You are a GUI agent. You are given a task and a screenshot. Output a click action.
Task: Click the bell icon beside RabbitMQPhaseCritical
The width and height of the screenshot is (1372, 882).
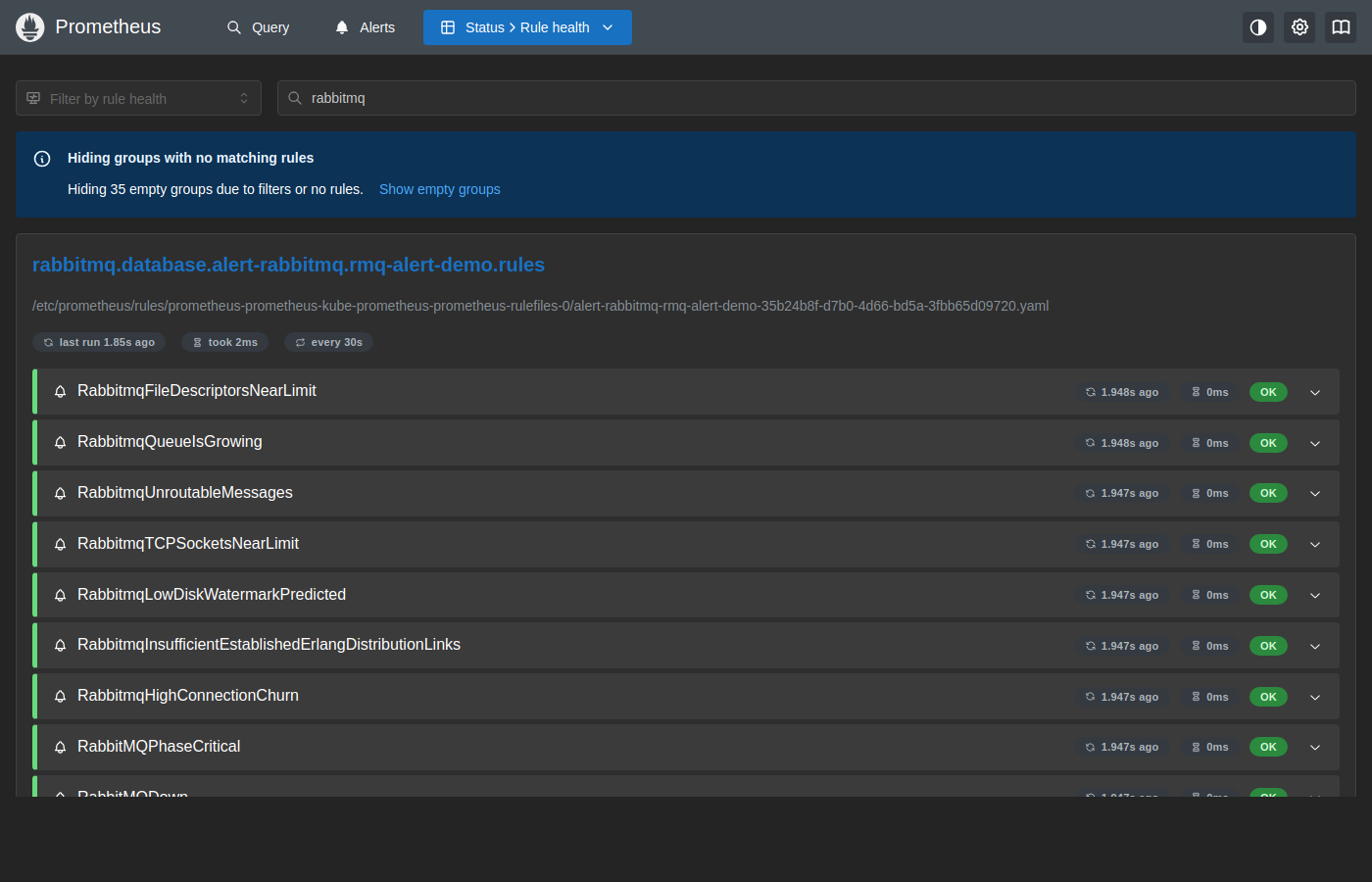pyautogui.click(x=60, y=748)
